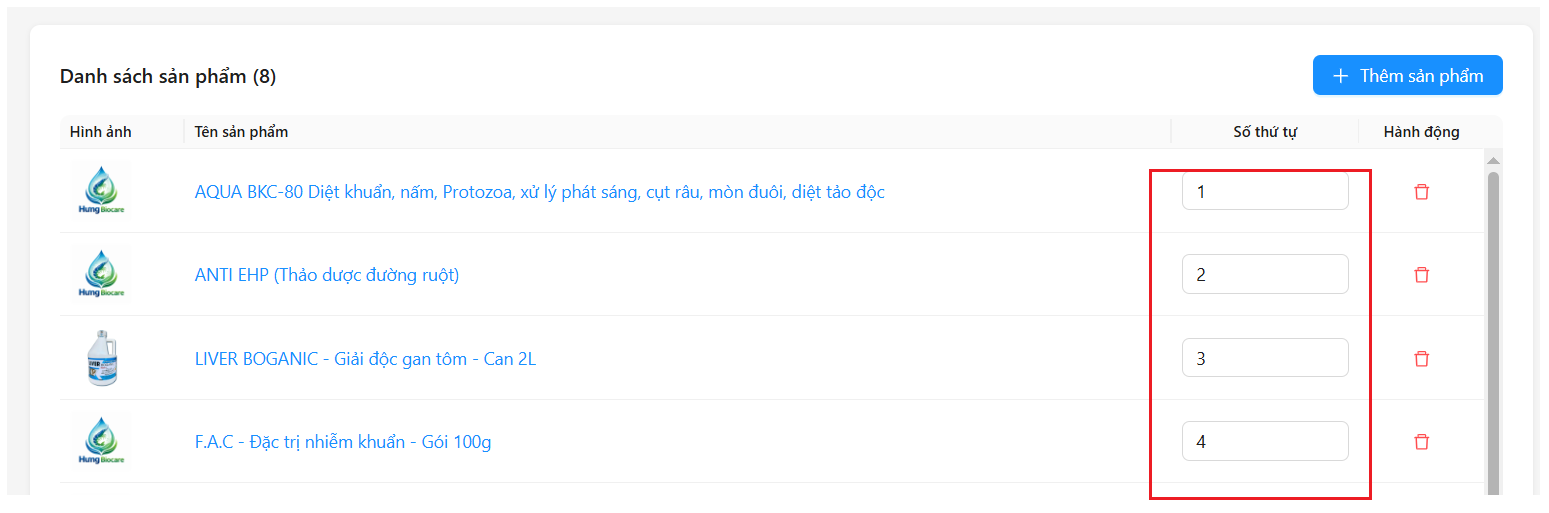Open the ANTI EHP product image
This screenshot has height=513, width=1549.
tap(101, 274)
